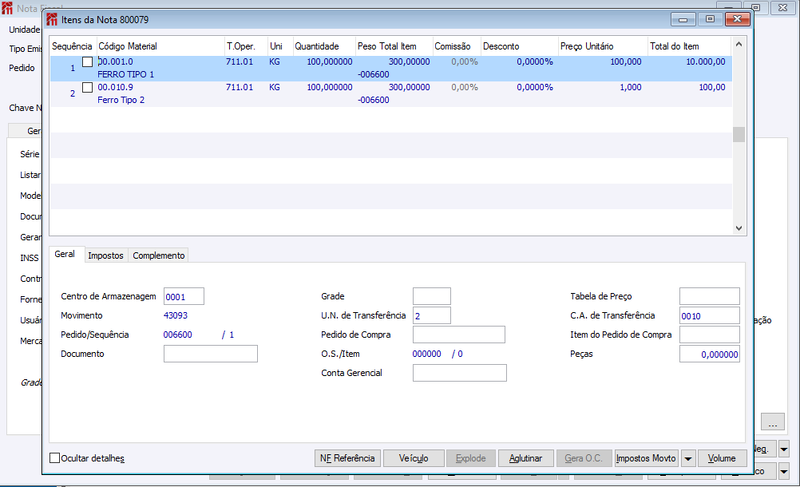Maximize the Itens da Nota dialog
Image resolution: width=800 pixels, height=487 pixels.
[710, 19]
